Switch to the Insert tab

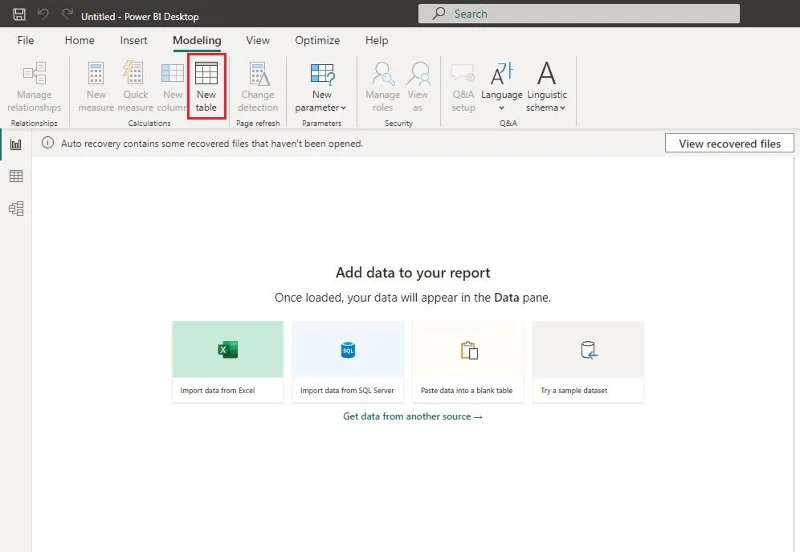[134, 40]
